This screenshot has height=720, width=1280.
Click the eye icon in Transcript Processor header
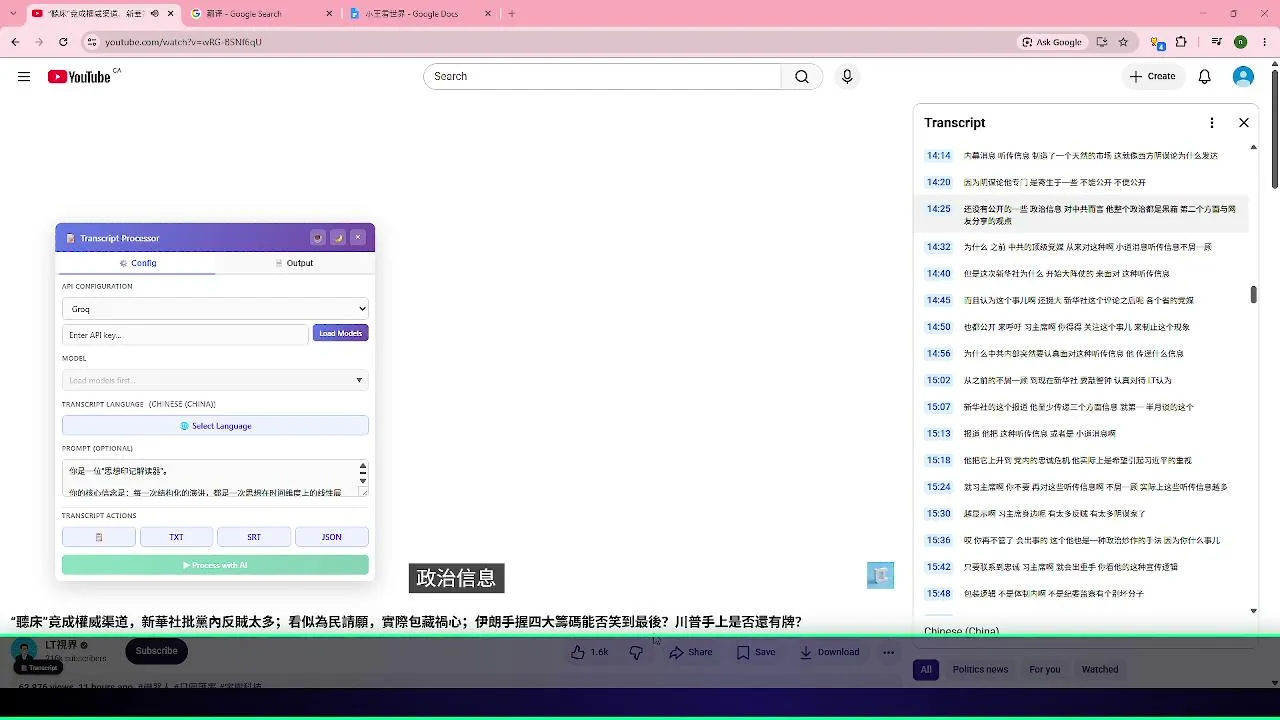point(318,238)
